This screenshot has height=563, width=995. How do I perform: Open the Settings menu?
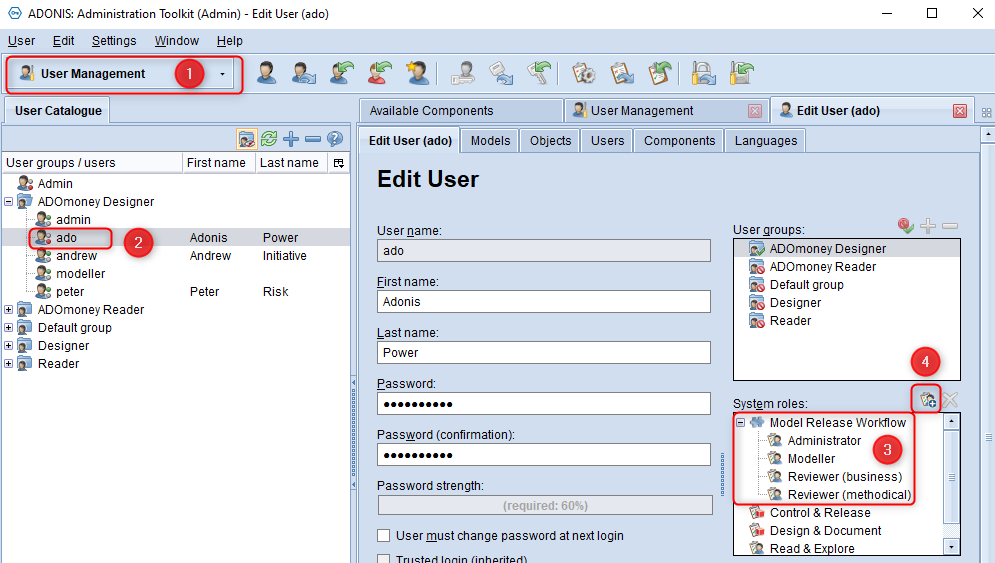(x=114, y=41)
